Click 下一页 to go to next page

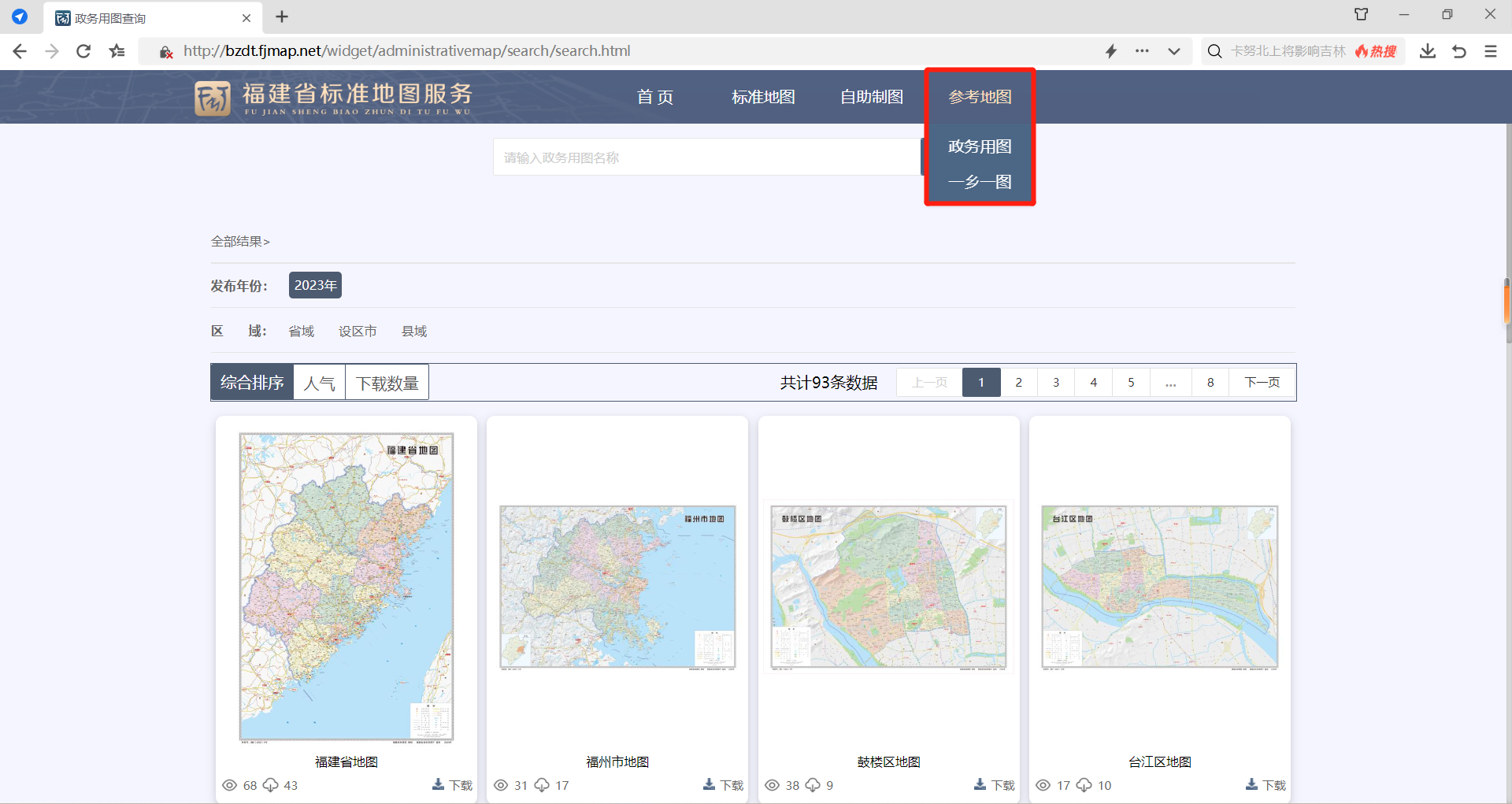(x=1262, y=383)
